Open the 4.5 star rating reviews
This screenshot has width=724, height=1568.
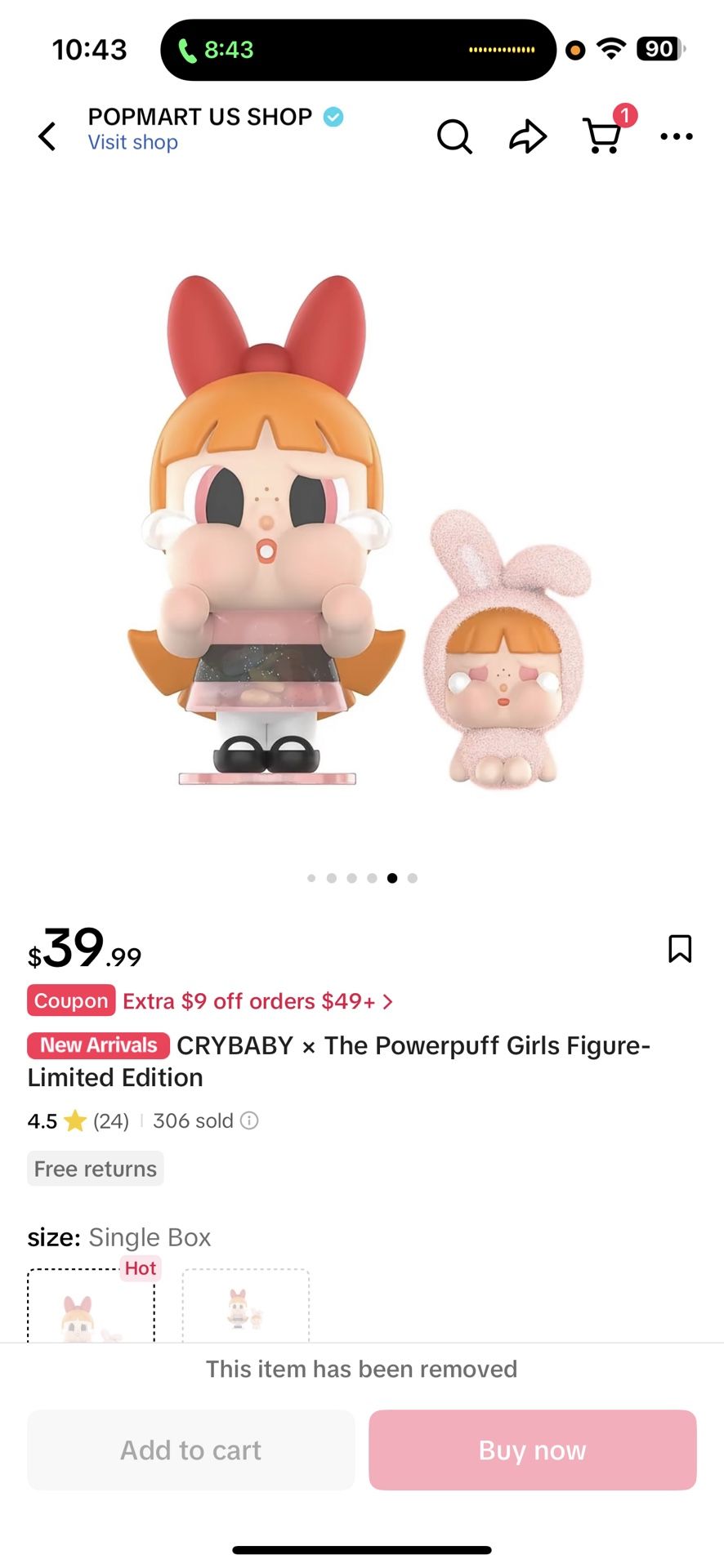click(78, 1120)
